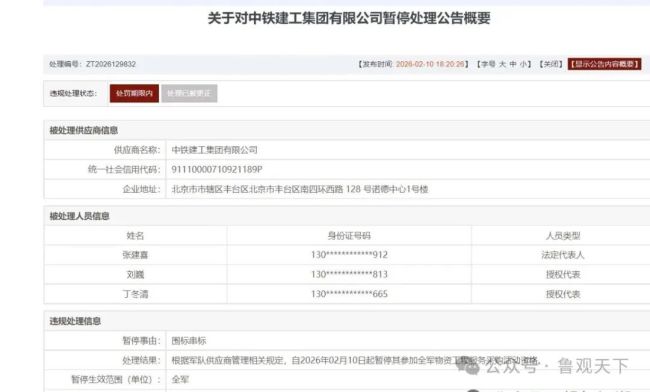Click the credit code 91110000710921189P
650x392 pixels.
(x=217, y=169)
